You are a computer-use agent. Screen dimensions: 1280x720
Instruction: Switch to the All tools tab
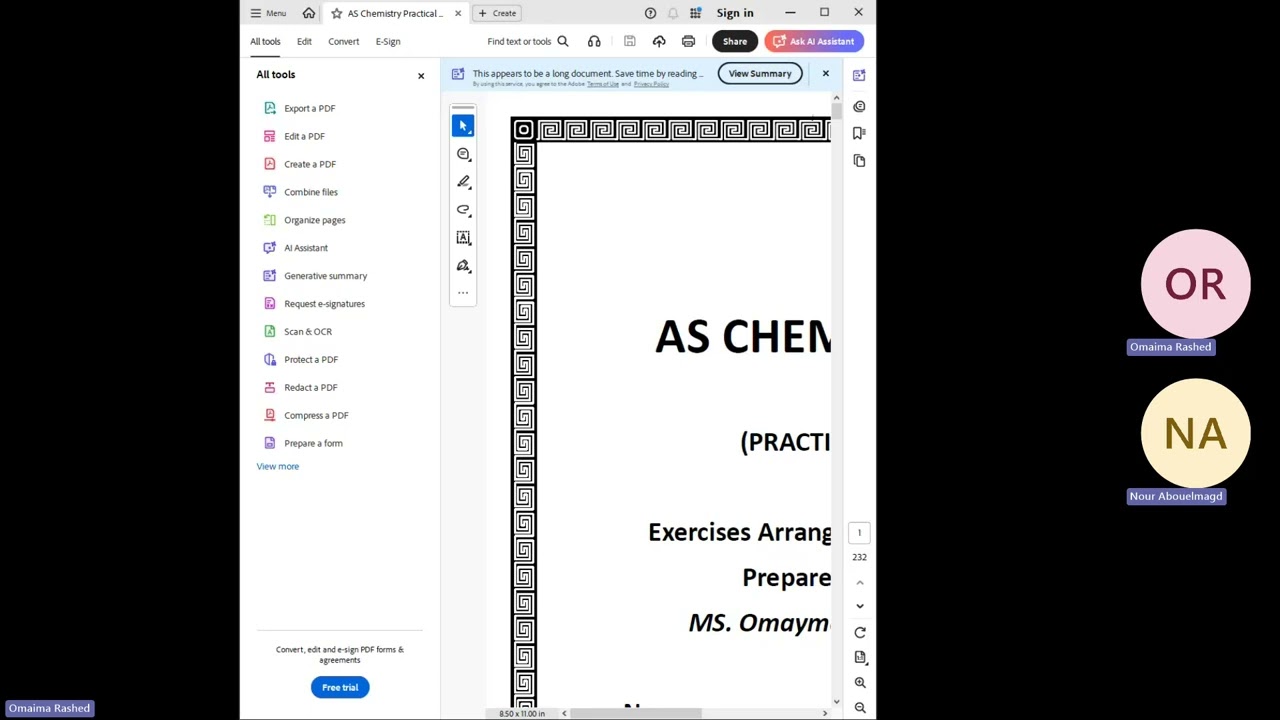(265, 41)
